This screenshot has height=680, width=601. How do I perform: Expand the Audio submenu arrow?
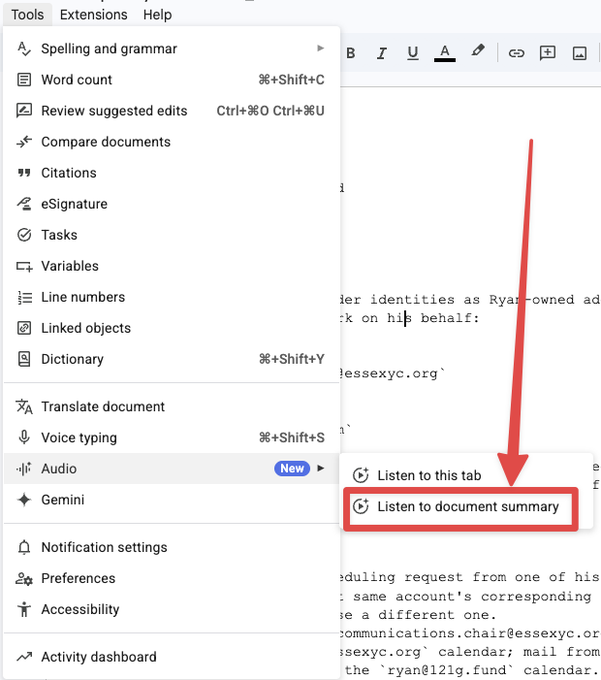(320, 468)
